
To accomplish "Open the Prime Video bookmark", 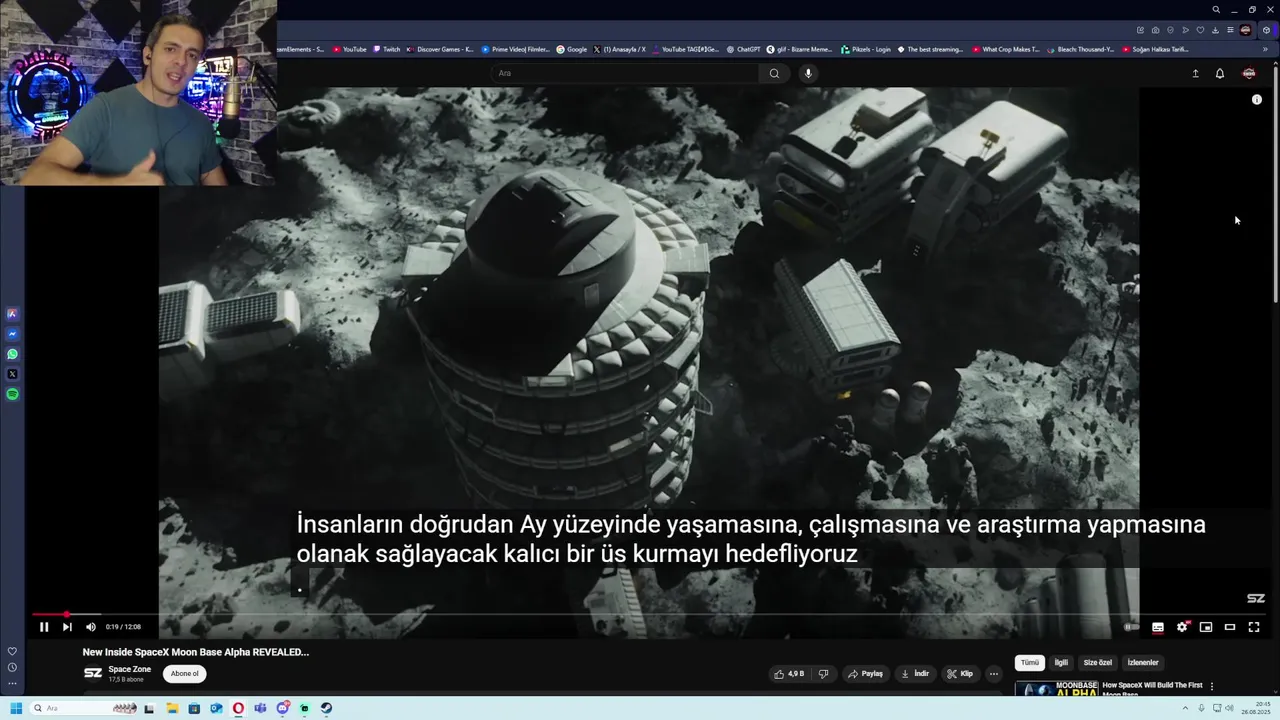I will click(x=516, y=49).
